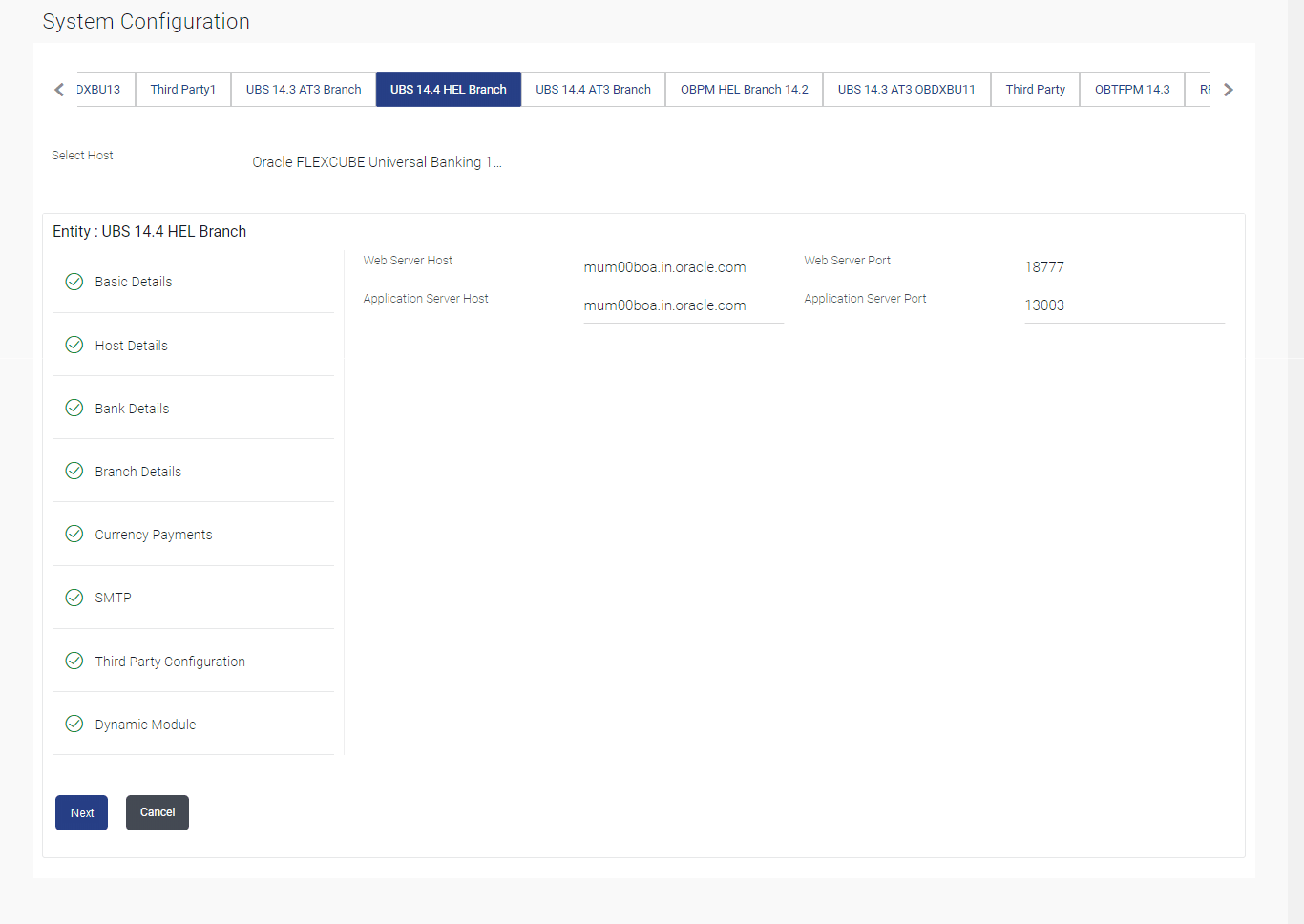Click the right tab scroll arrow
The height and width of the screenshot is (924, 1304).
click(x=1229, y=90)
